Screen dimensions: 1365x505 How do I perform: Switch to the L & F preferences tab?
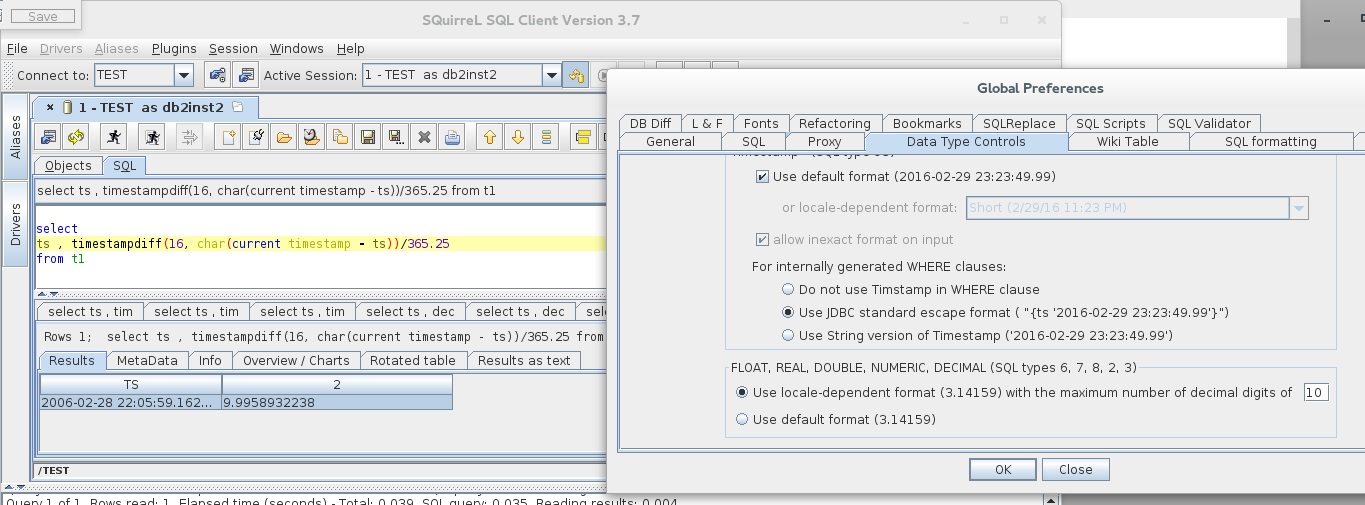707,124
